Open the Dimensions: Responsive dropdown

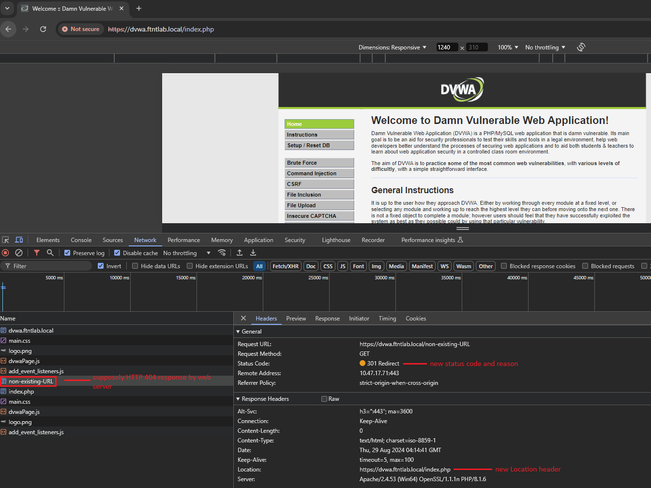coord(394,47)
